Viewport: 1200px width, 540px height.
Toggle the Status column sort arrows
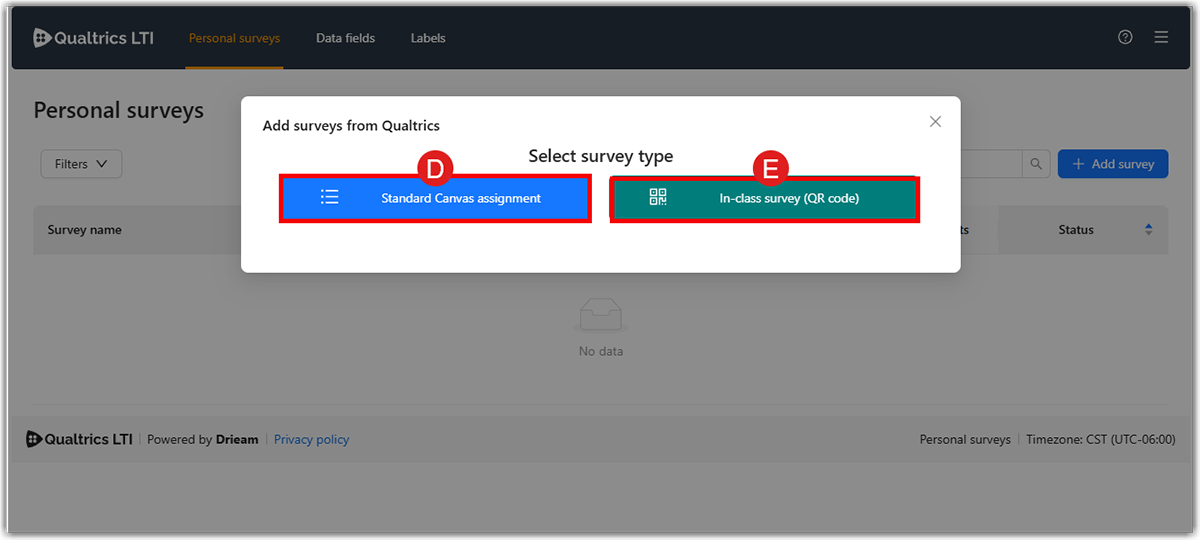[1148, 230]
